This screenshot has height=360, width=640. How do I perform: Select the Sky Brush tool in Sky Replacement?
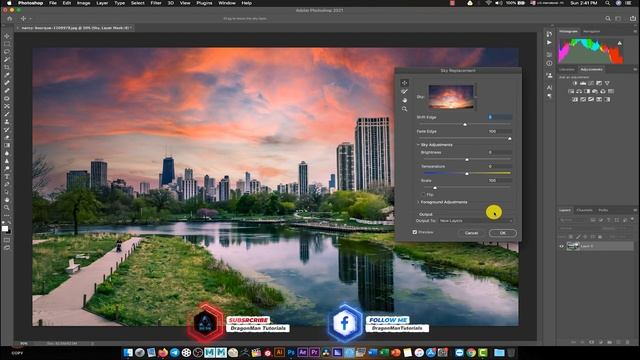click(x=404, y=91)
